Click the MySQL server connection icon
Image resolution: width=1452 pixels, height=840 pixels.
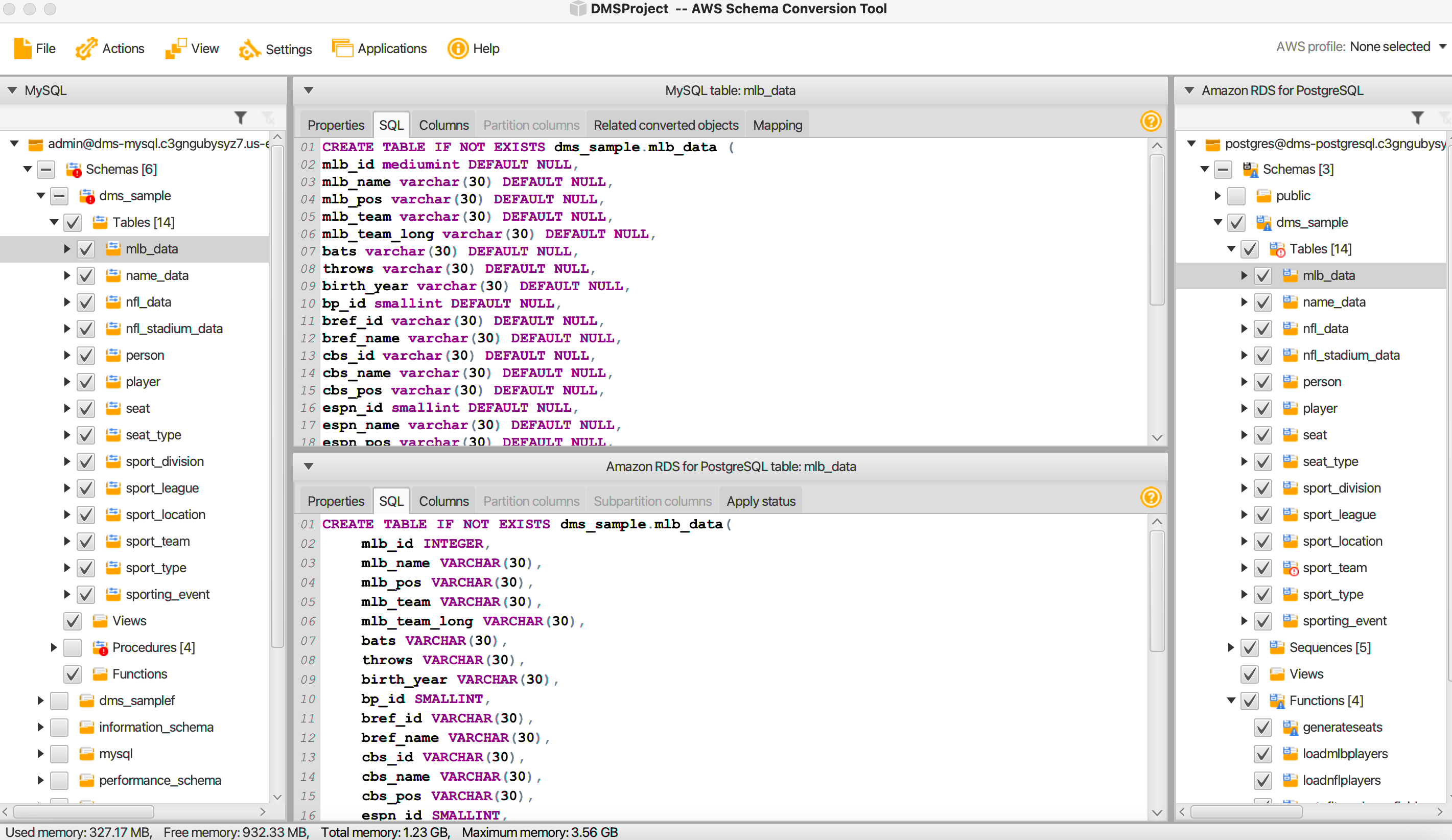coord(36,144)
